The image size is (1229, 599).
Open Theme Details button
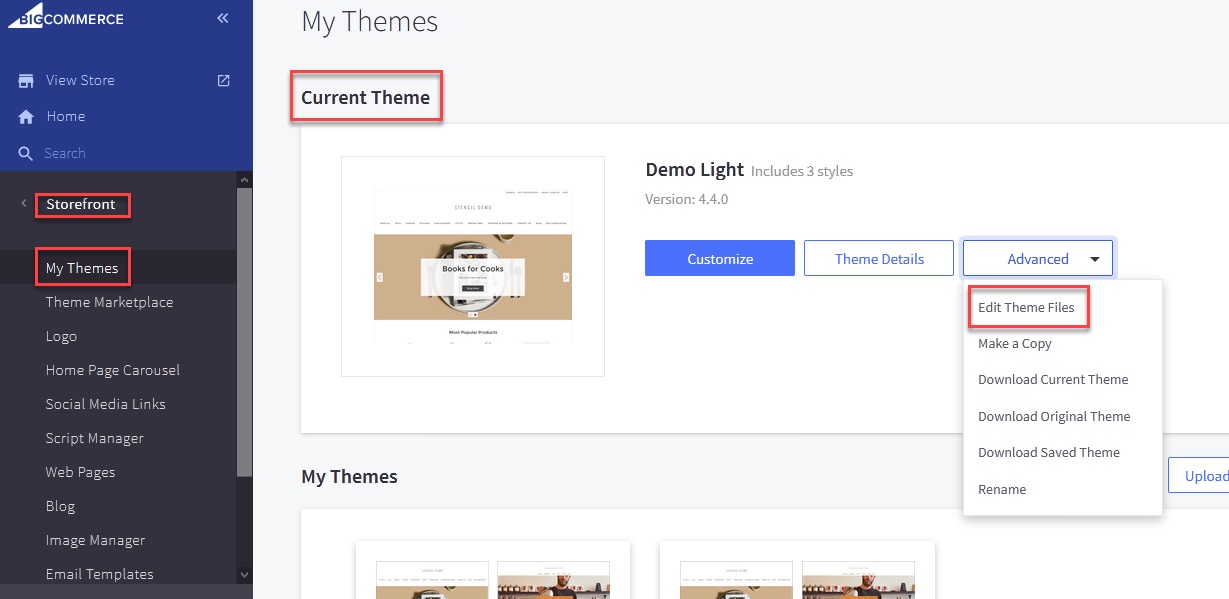(x=879, y=259)
